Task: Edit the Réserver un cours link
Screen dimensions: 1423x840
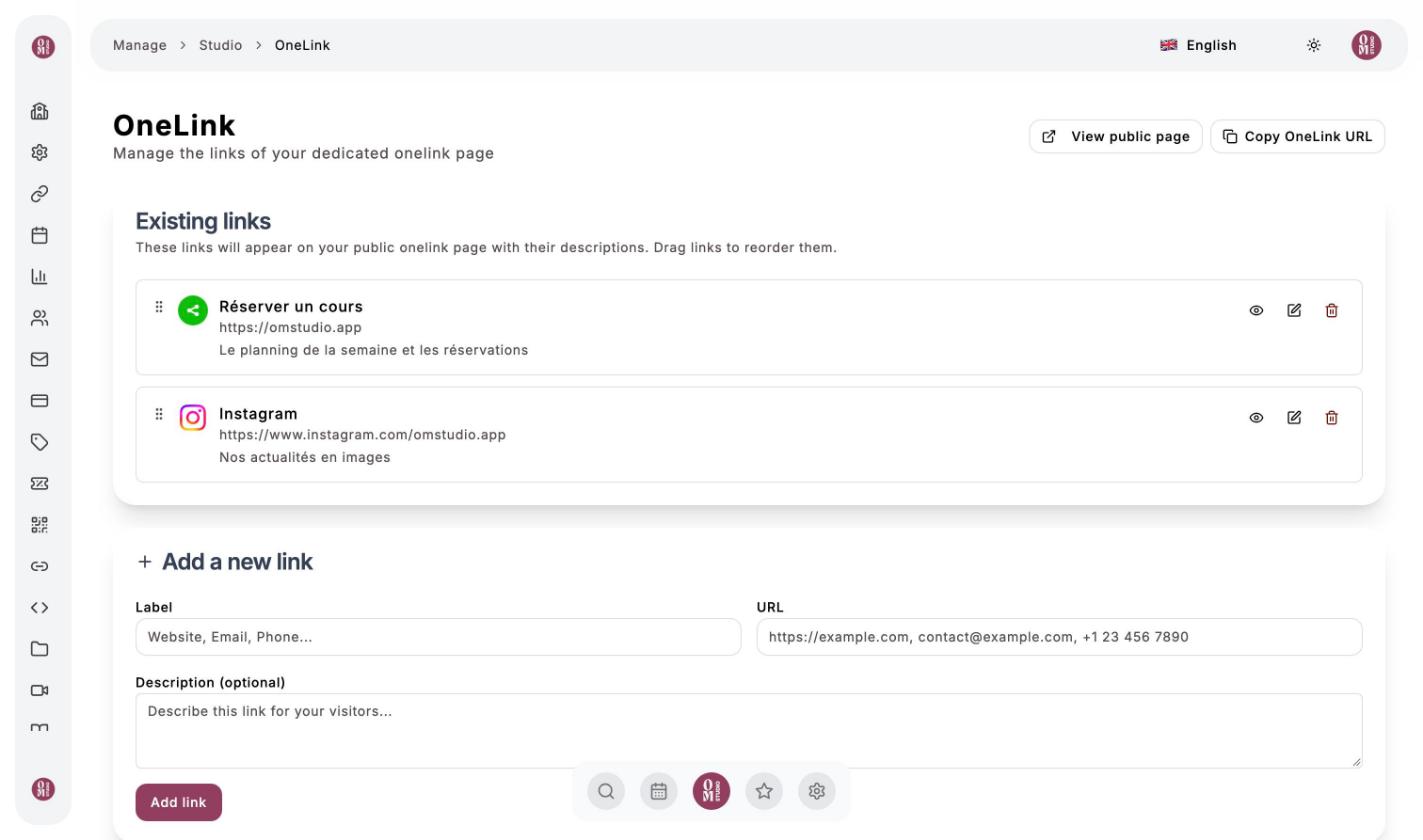Action: click(1294, 310)
